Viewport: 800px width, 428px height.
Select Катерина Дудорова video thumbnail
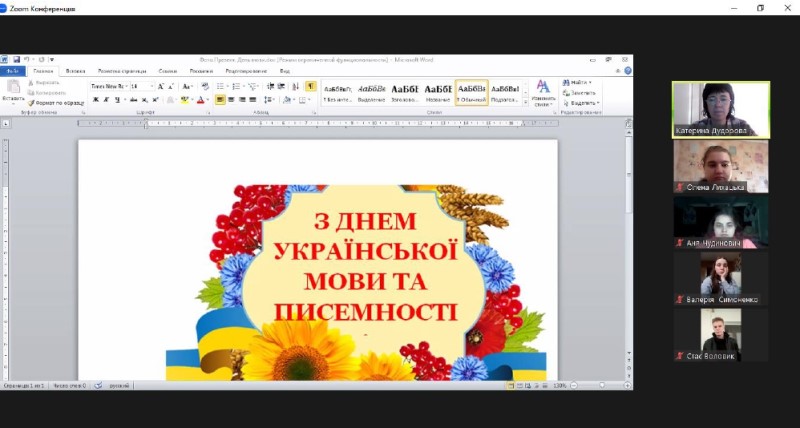[721, 110]
